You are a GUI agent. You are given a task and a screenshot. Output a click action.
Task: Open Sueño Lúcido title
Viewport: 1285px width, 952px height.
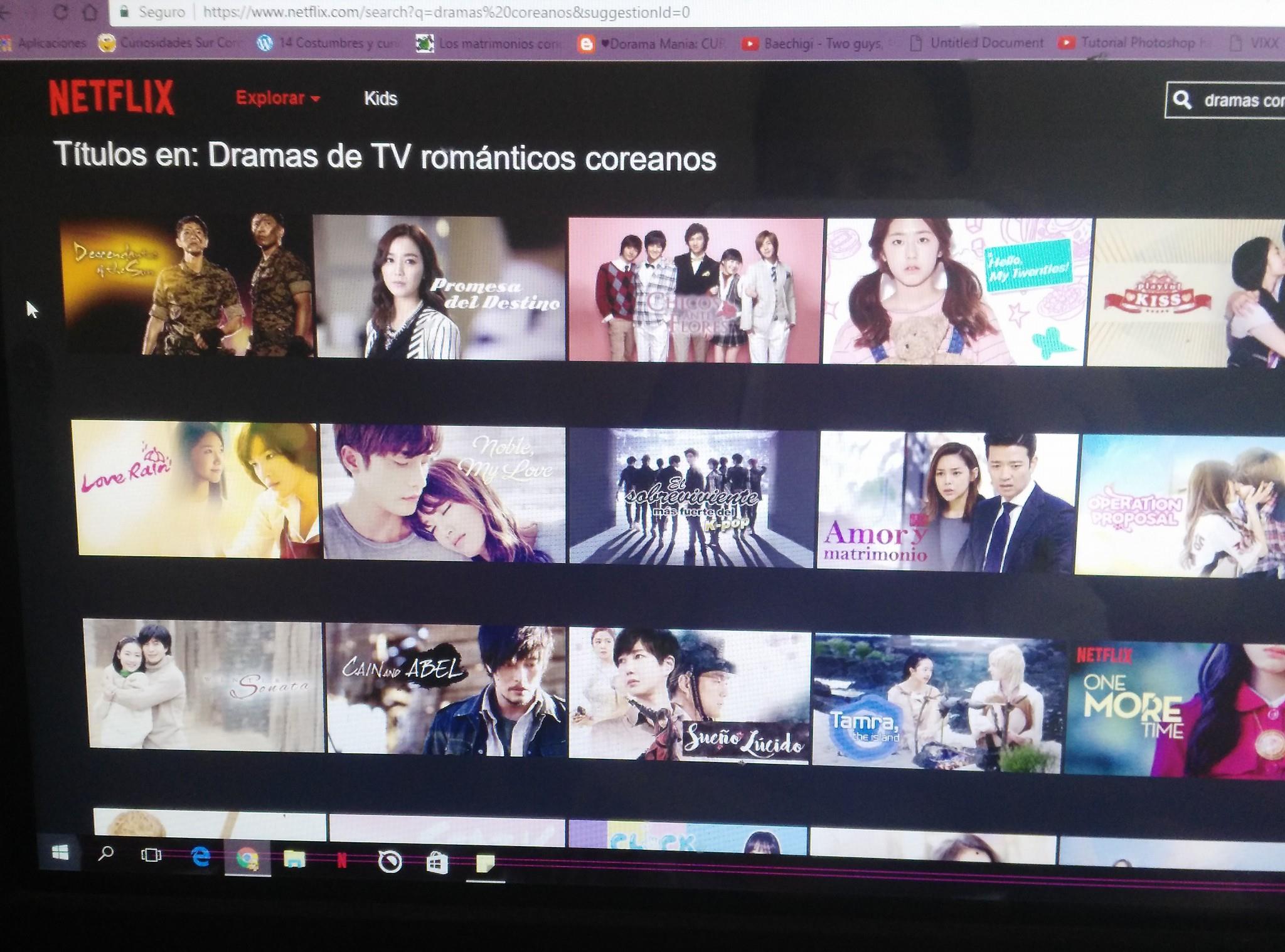point(690,697)
